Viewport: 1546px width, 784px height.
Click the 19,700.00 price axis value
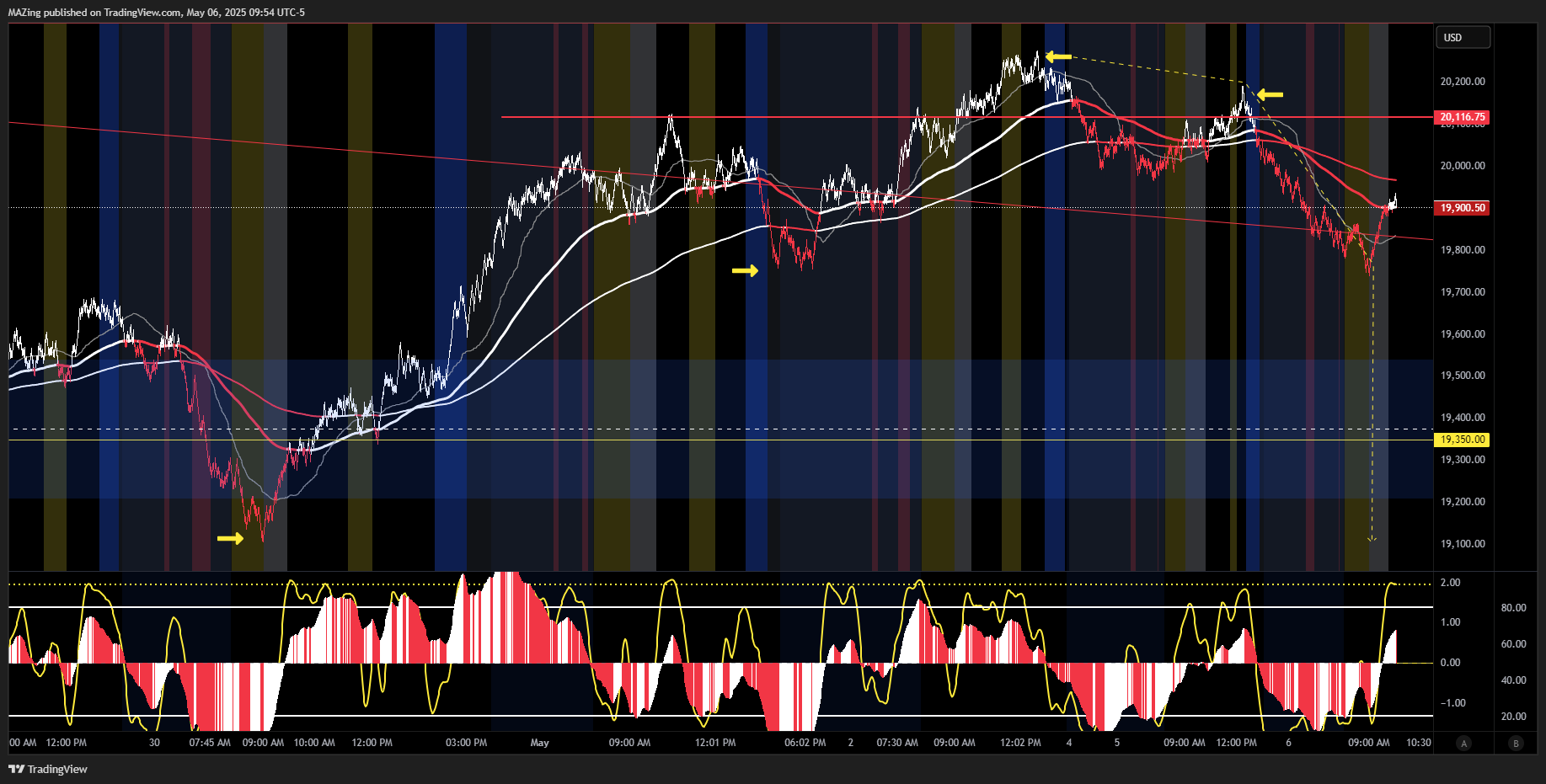click(1463, 292)
